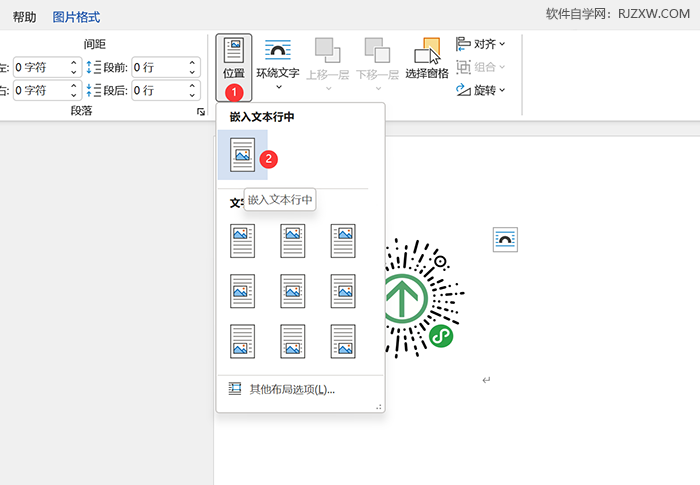The height and width of the screenshot is (485, 700).
Task: Open the 选择窗格 selection pane
Action: coord(427,59)
